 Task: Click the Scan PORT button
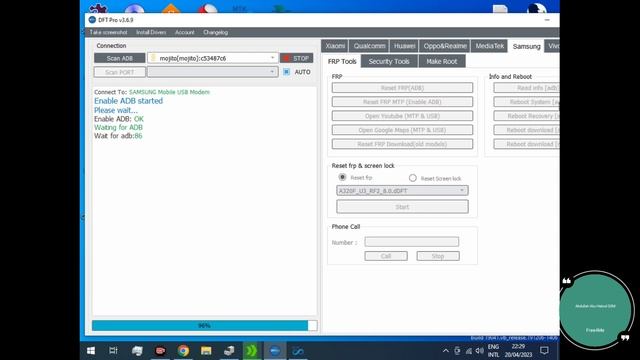120,72
